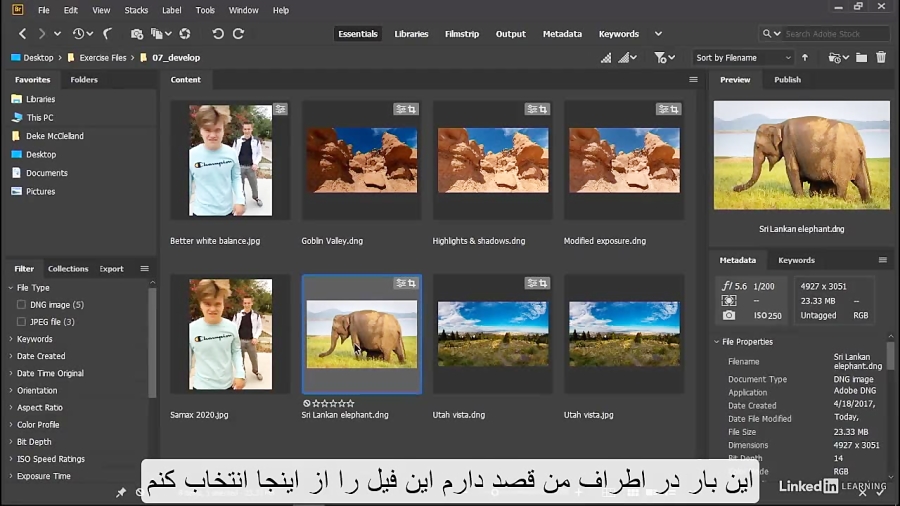The image size is (900, 506).
Task: Open the Filter panel hamburger menu
Action: pyautogui.click(x=145, y=268)
